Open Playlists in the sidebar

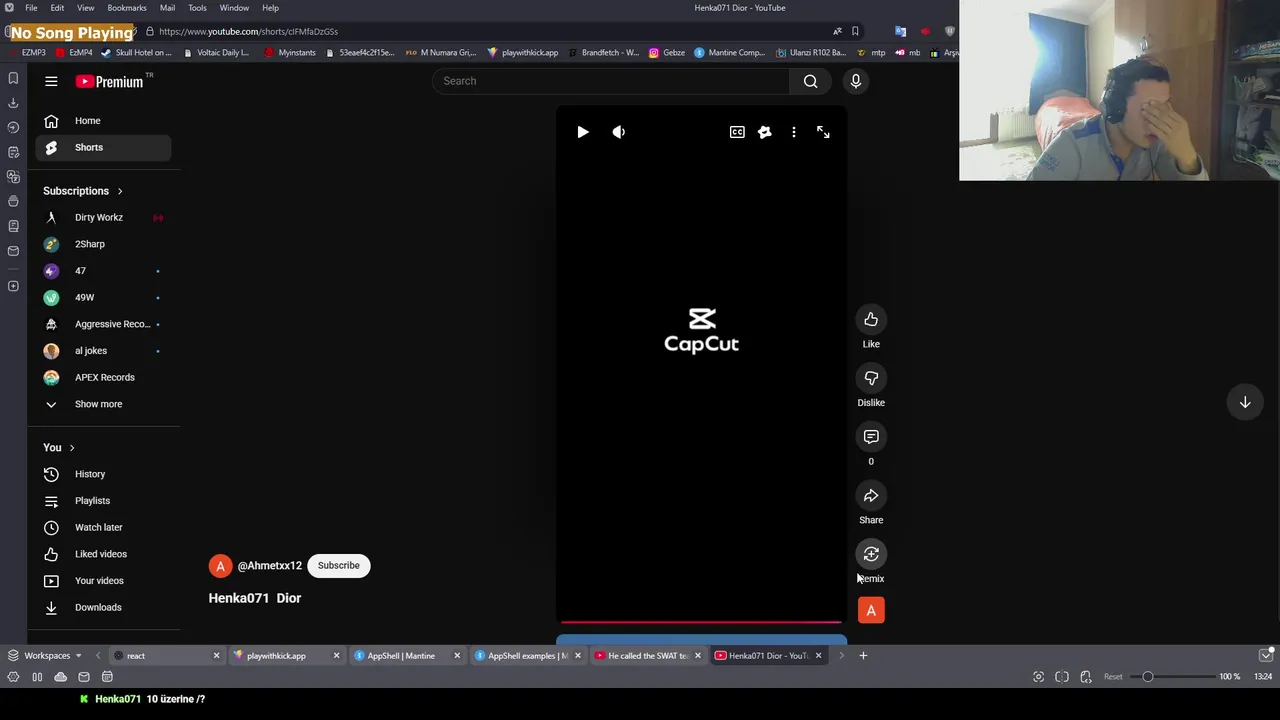point(103,500)
